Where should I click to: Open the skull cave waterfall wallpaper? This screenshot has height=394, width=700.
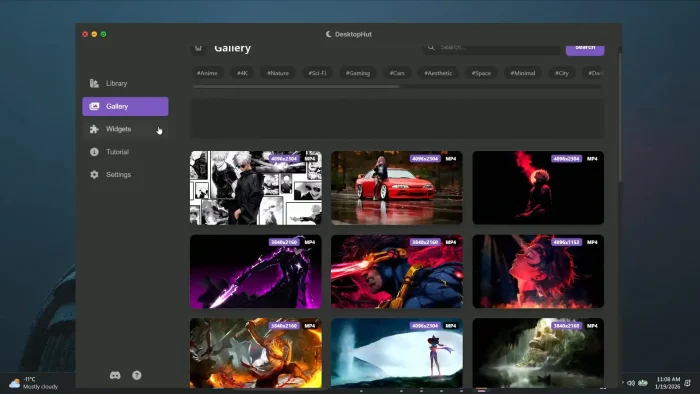pos(538,353)
